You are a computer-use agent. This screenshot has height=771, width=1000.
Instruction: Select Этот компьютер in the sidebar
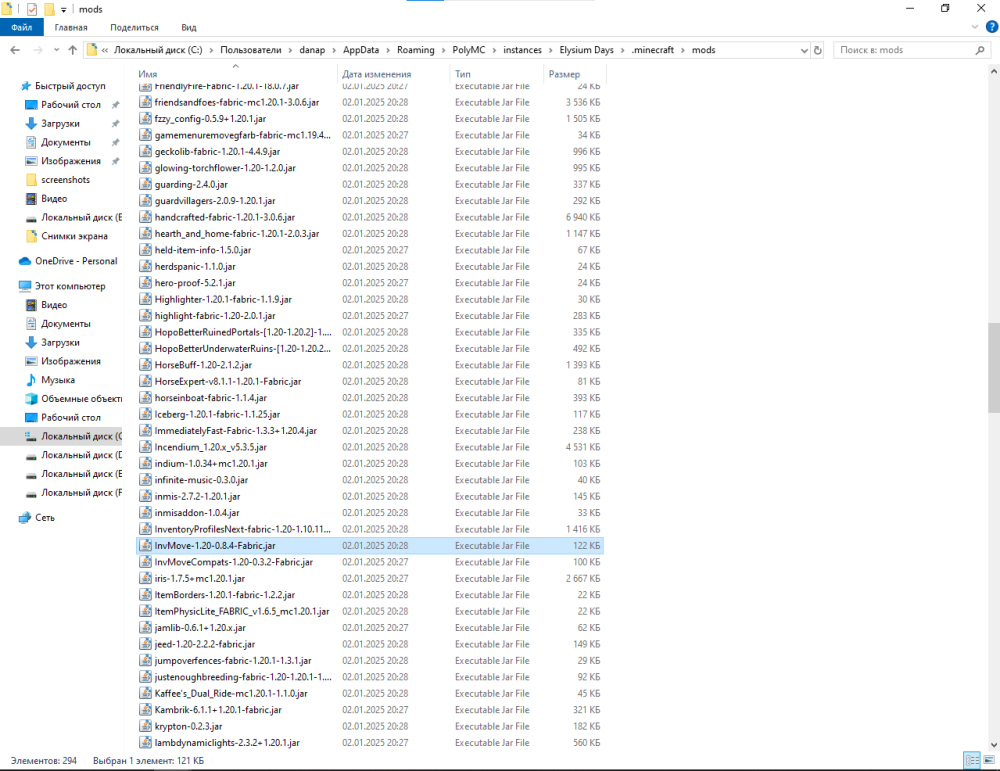[x=62, y=286]
